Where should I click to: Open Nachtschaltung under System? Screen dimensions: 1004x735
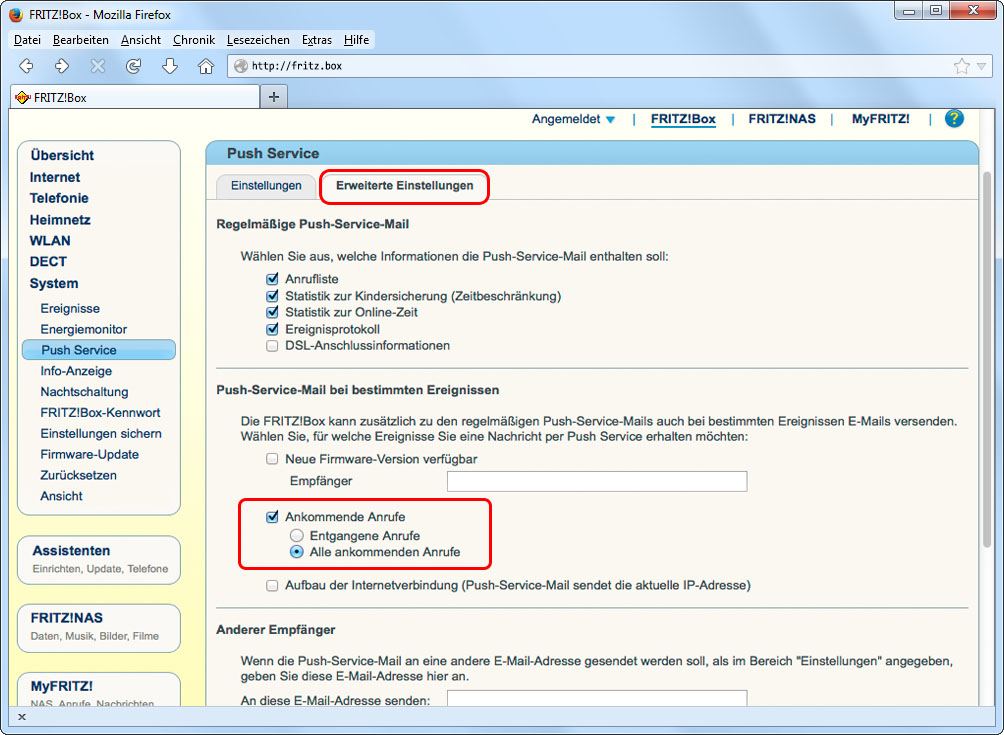click(85, 392)
